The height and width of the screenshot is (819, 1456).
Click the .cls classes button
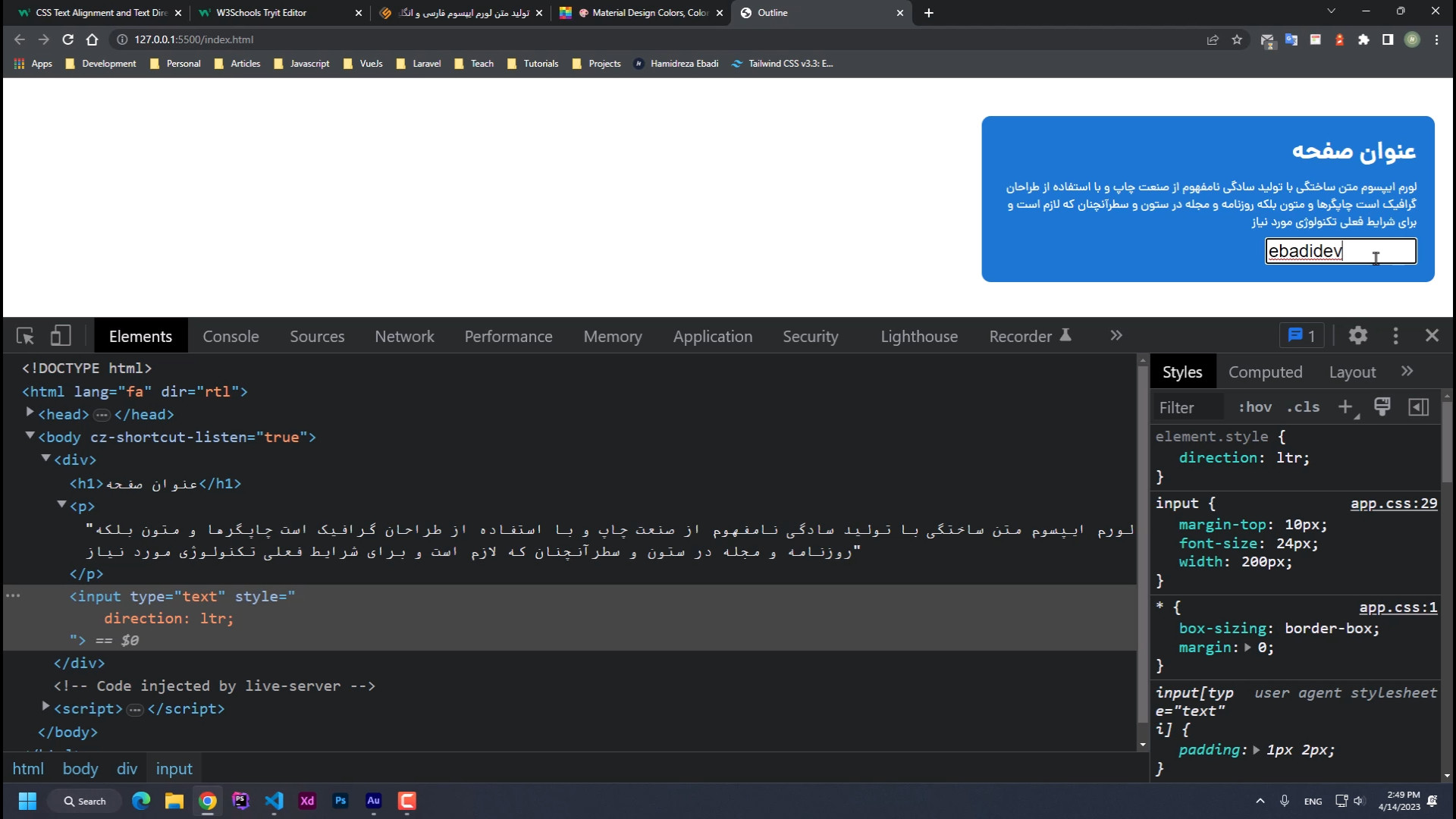(1303, 407)
